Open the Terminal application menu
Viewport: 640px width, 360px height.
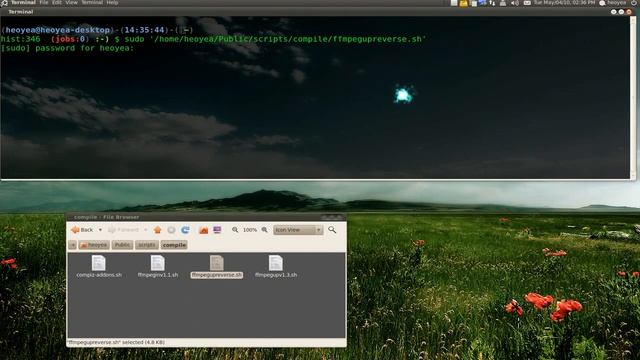23,2
